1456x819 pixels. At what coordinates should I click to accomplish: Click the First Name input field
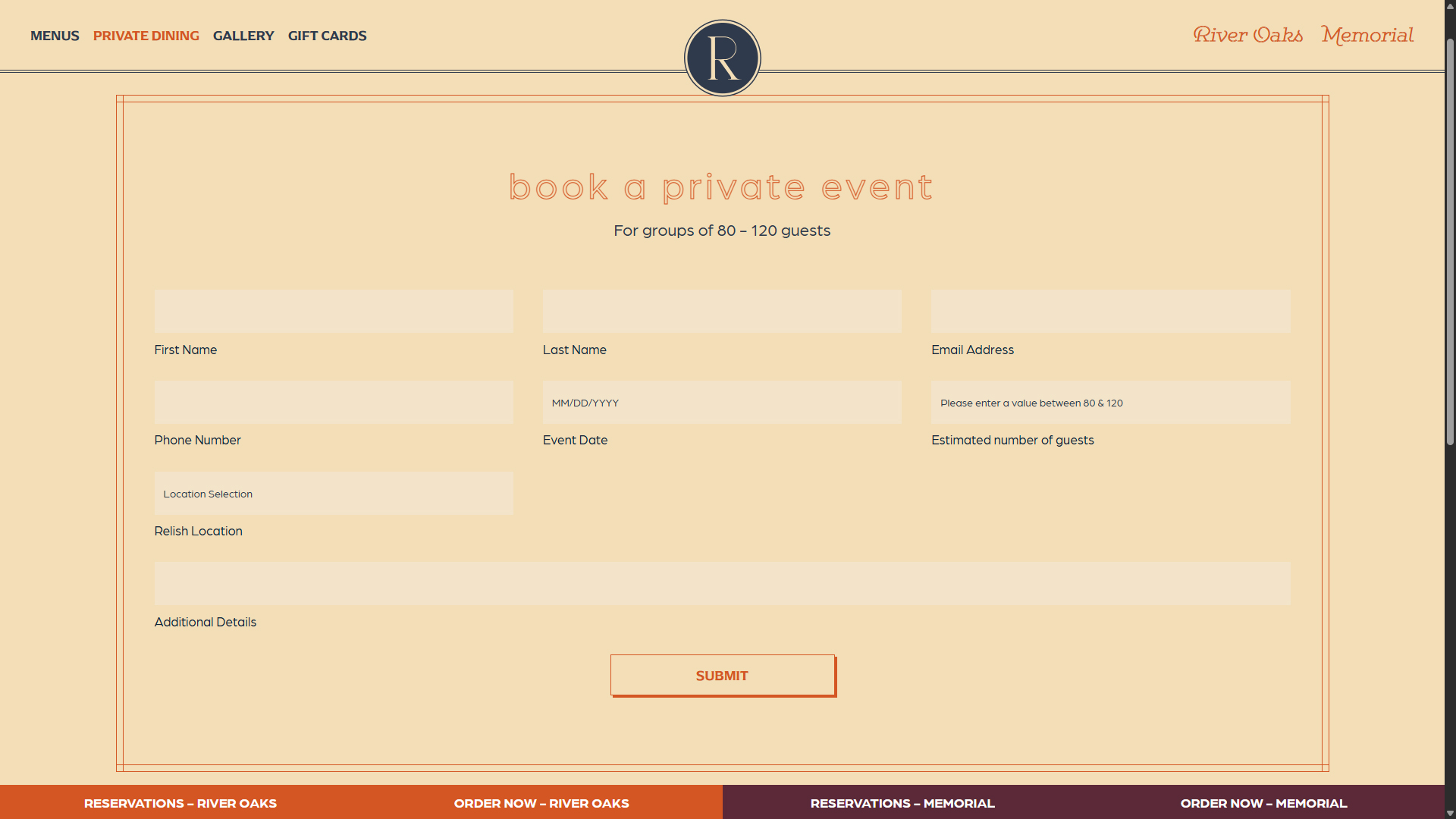point(334,311)
